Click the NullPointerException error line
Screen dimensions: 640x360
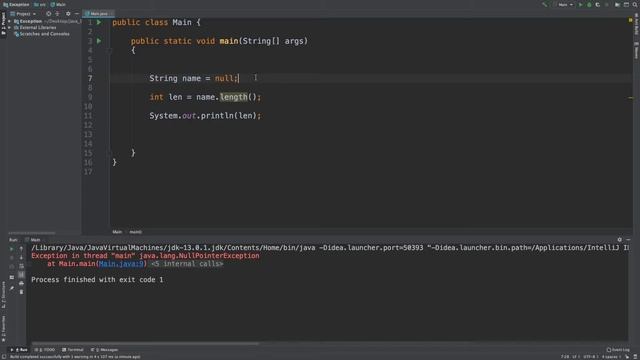145,256
